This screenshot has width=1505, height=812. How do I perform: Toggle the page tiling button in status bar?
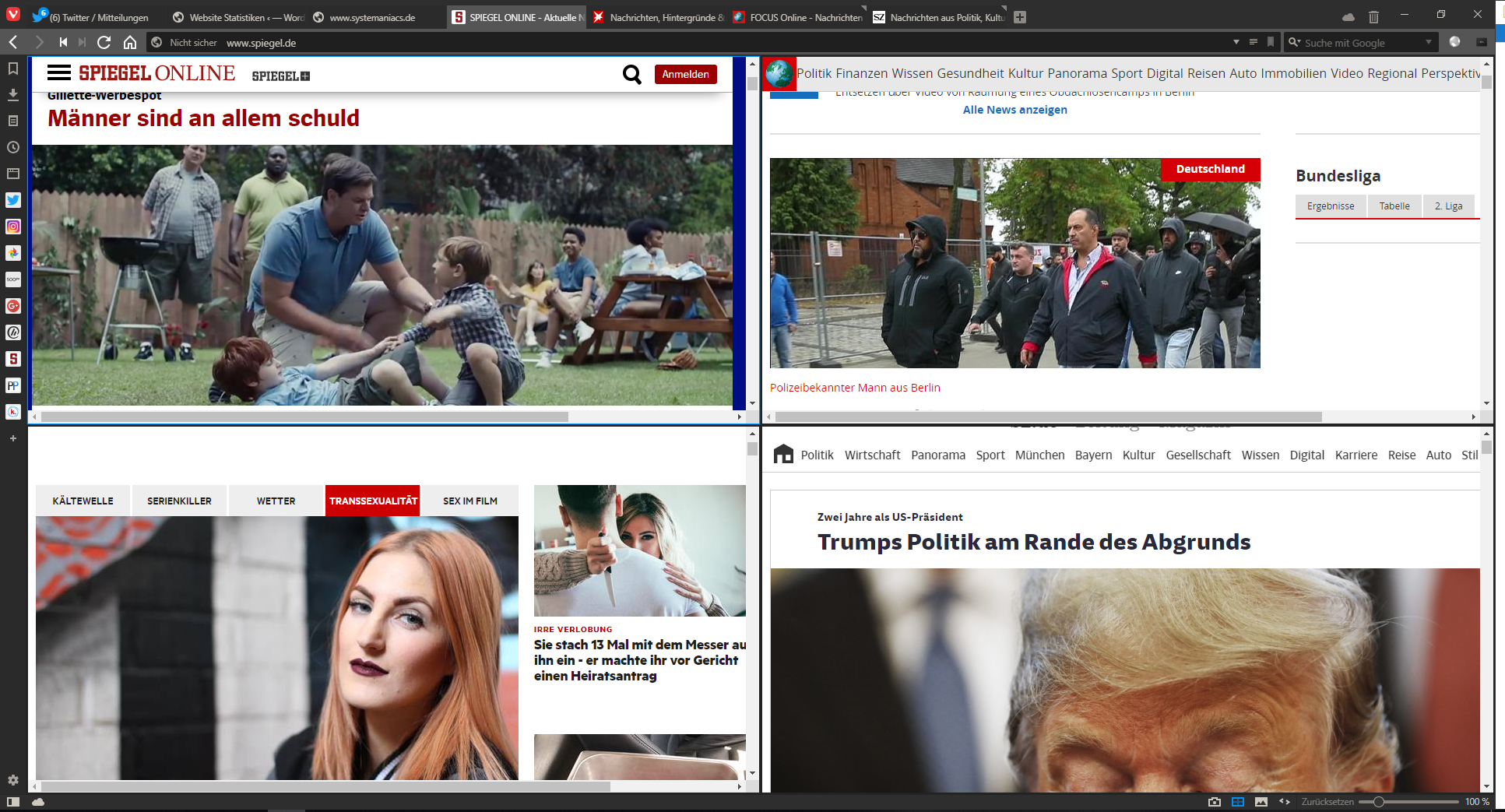tap(1238, 802)
